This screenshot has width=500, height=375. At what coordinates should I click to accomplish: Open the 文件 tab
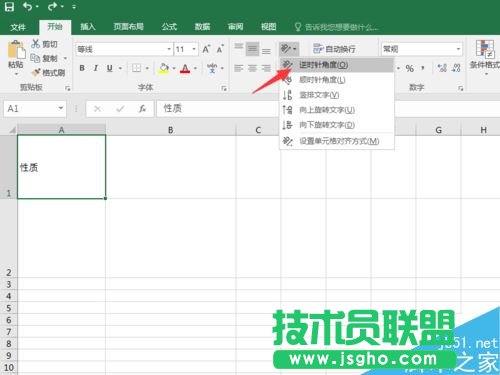click(18, 27)
